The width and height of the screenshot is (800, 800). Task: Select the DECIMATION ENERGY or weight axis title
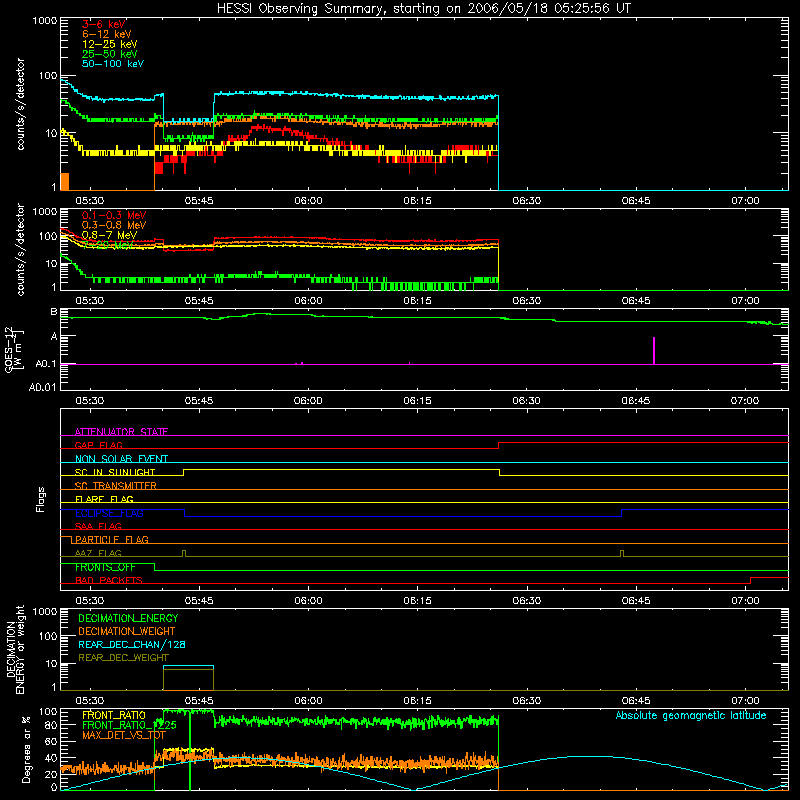point(15,649)
